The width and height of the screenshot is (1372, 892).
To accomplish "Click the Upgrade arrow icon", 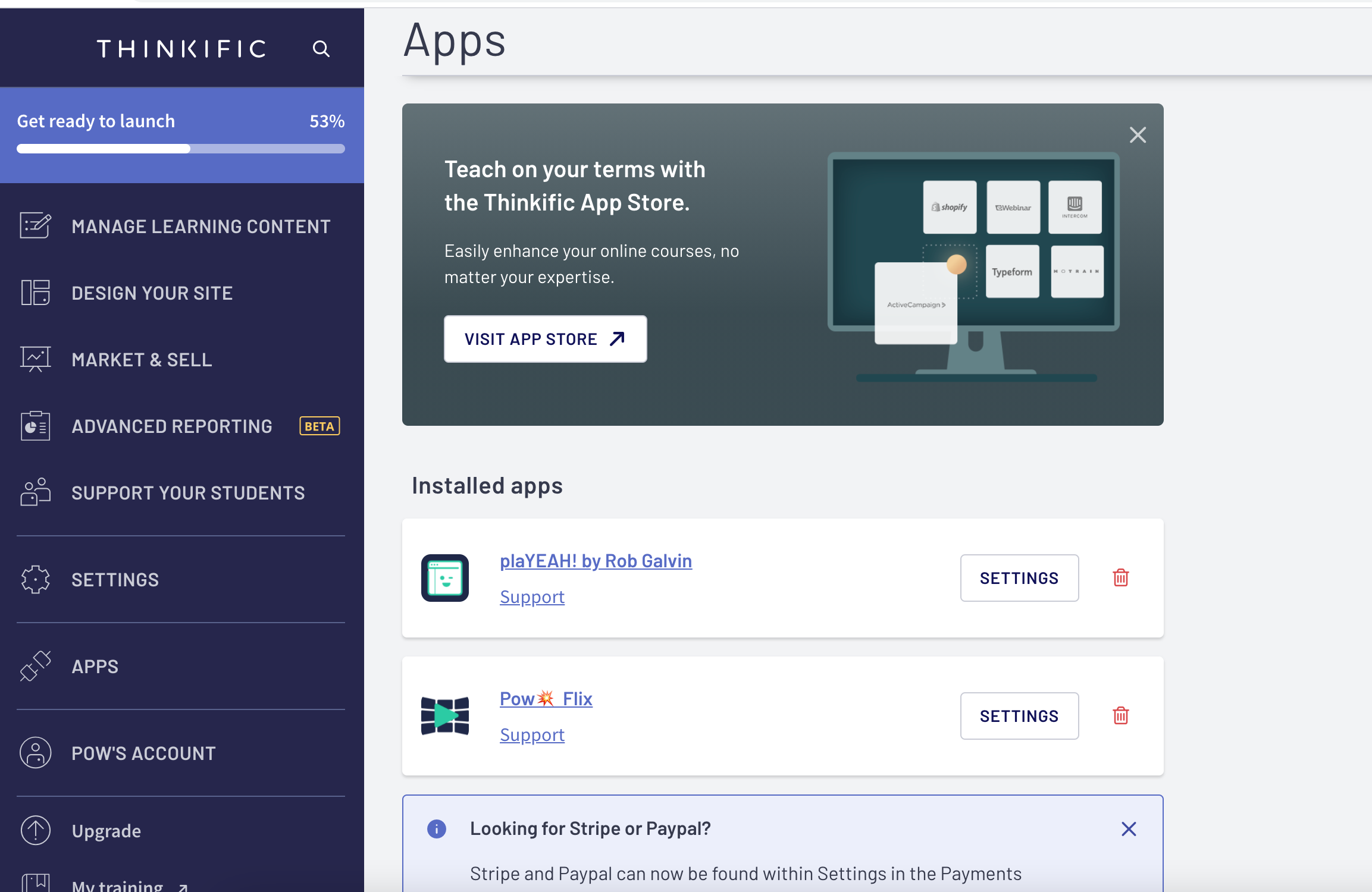I will [x=35, y=830].
